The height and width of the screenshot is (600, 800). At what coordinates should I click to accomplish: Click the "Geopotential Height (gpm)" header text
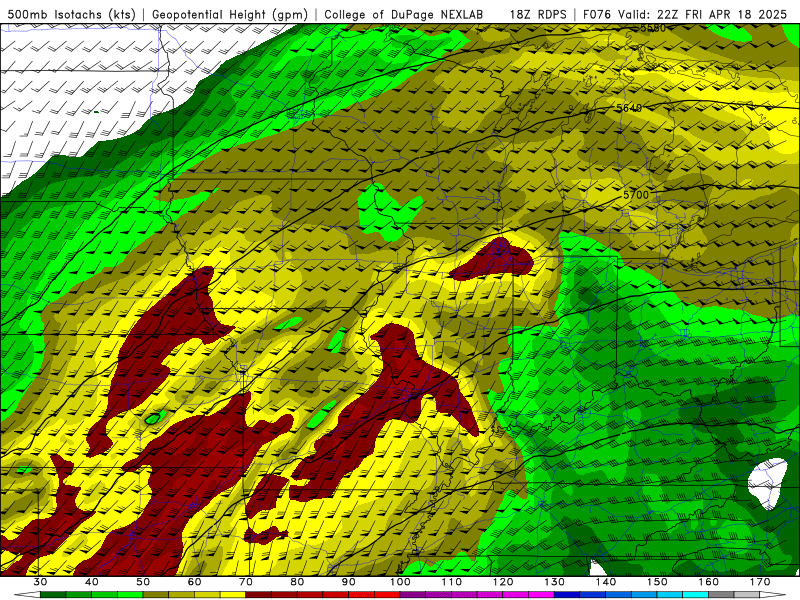(x=230, y=14)
